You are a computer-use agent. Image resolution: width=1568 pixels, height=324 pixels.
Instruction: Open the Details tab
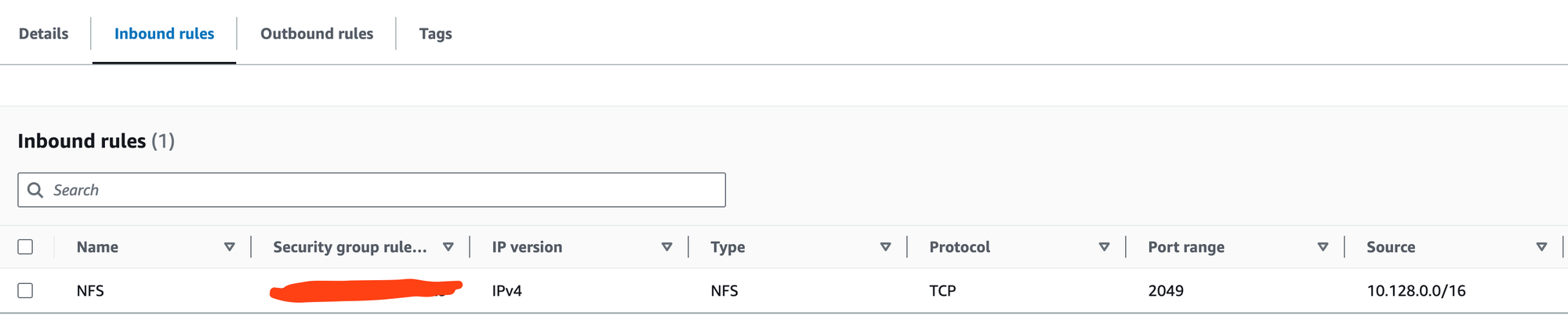[x=44, y=34]
